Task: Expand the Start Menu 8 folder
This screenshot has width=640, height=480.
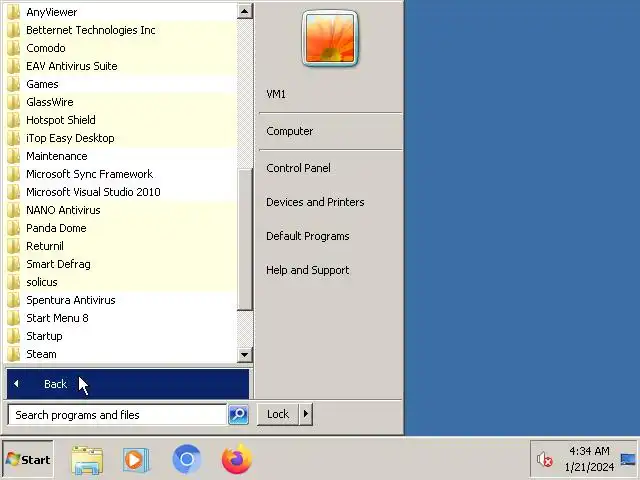Action: (x=121, y=318)
